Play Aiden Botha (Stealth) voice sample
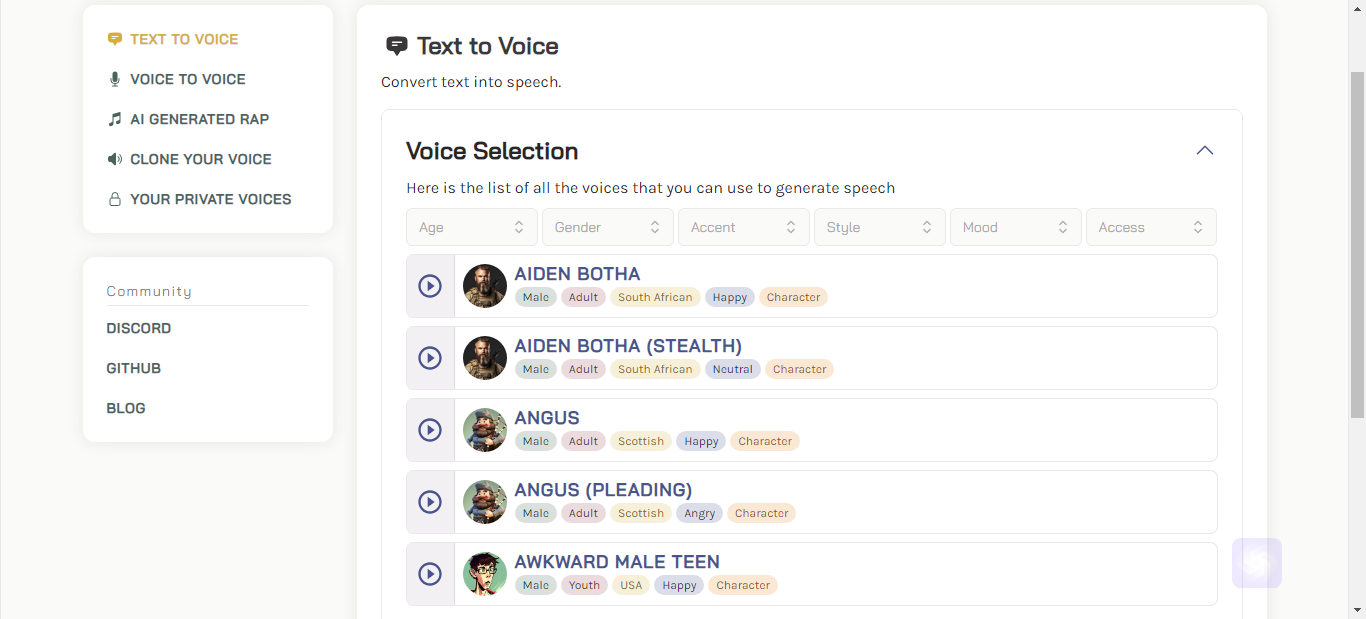The width and height of the screenshot is (1366, 619). pos(430,358)
